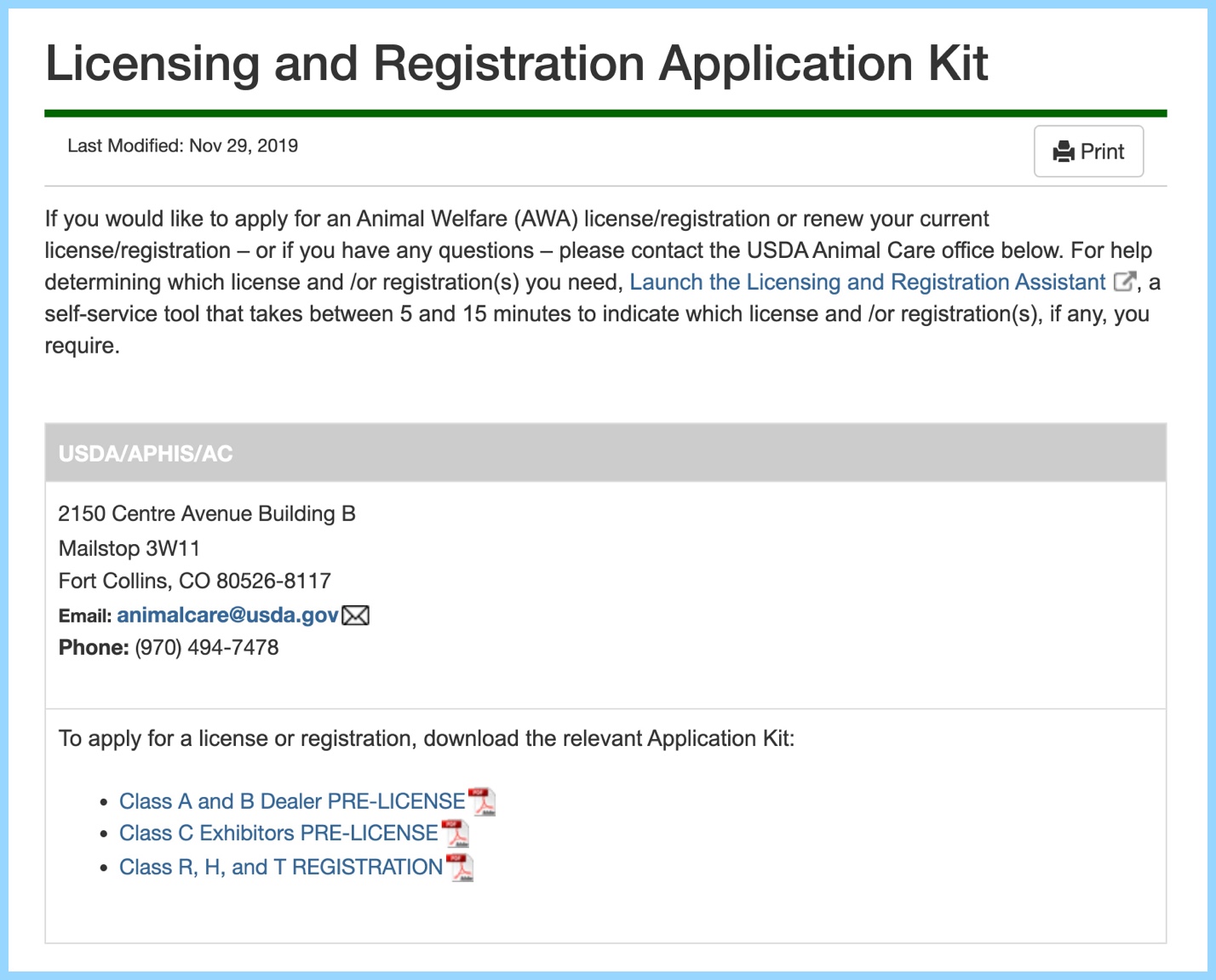Click the phone number (970) 494-7478
This screenshot has width=1216, height=980.
206,647
